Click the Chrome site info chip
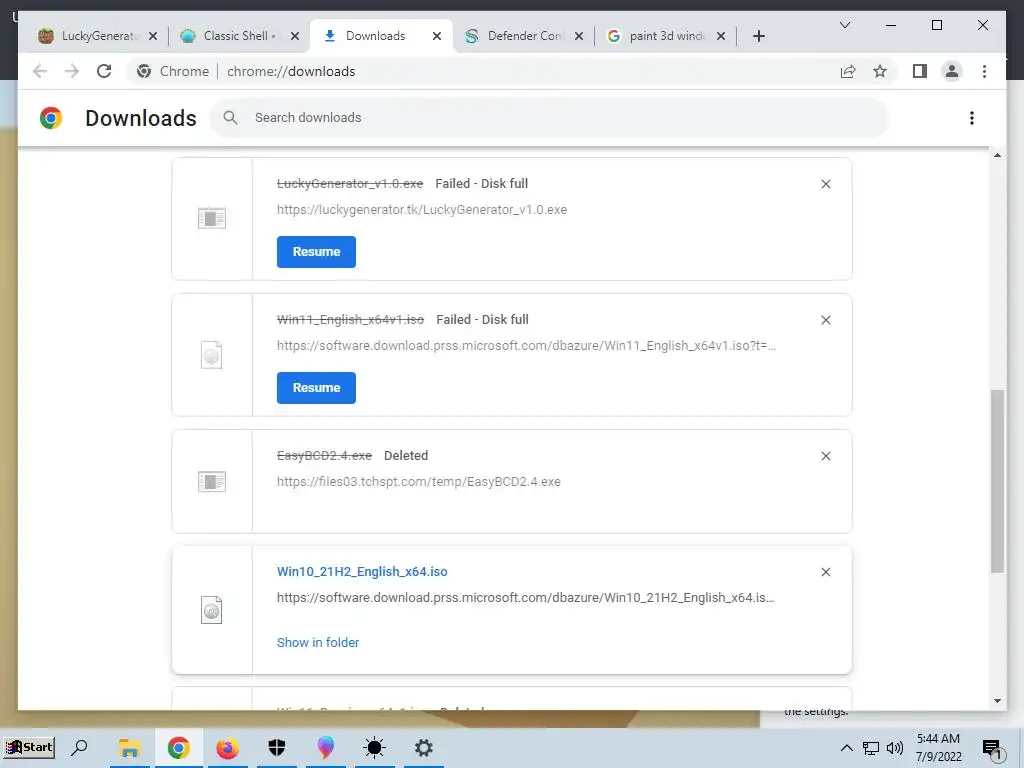Screen dimensions: 1024x768 pos(173,71)
